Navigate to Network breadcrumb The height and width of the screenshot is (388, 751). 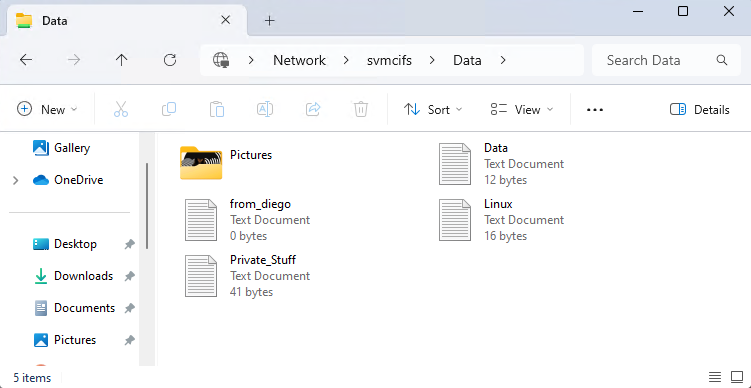pos(299,60)
